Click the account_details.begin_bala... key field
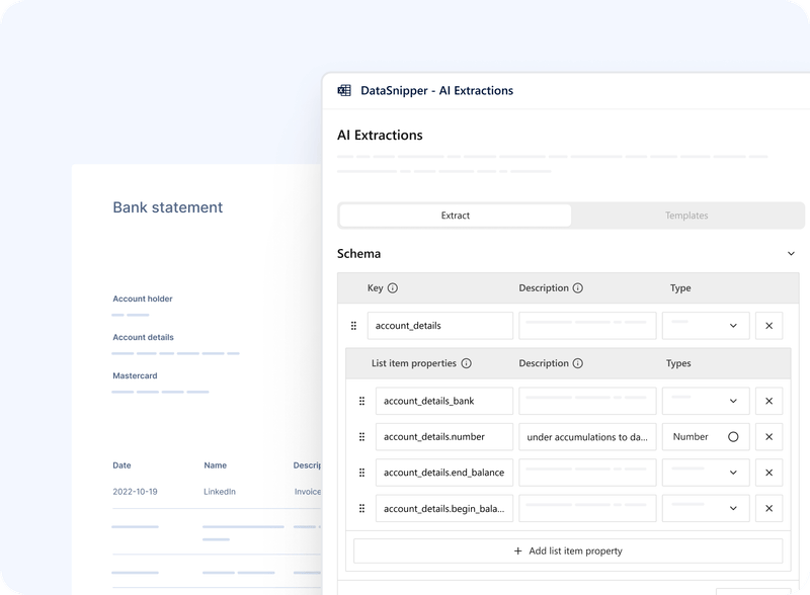Image resolution: width=810 pixels, height=595 pixels. [x=444, y=509]
